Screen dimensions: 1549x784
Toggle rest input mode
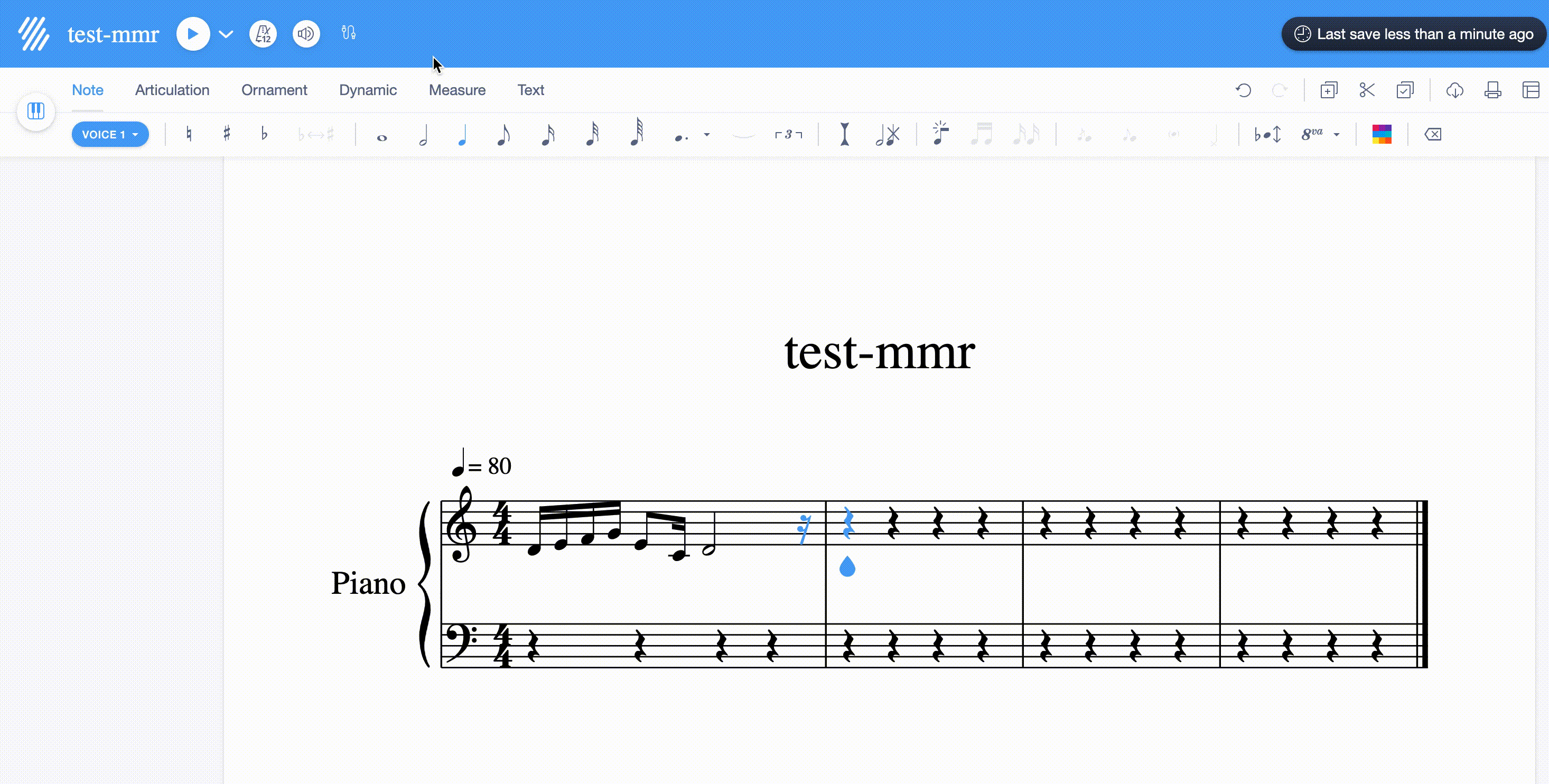click(844, 134)
